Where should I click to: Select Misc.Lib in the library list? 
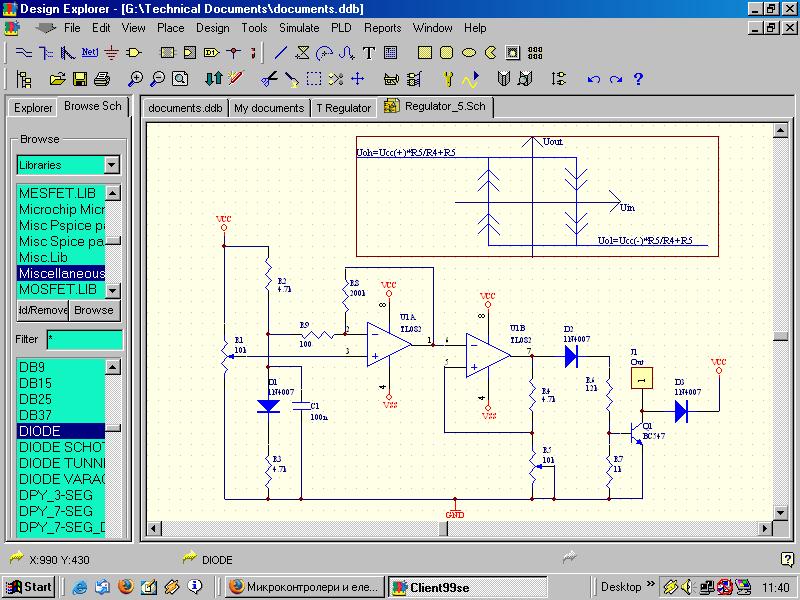(x=61, y=257)
